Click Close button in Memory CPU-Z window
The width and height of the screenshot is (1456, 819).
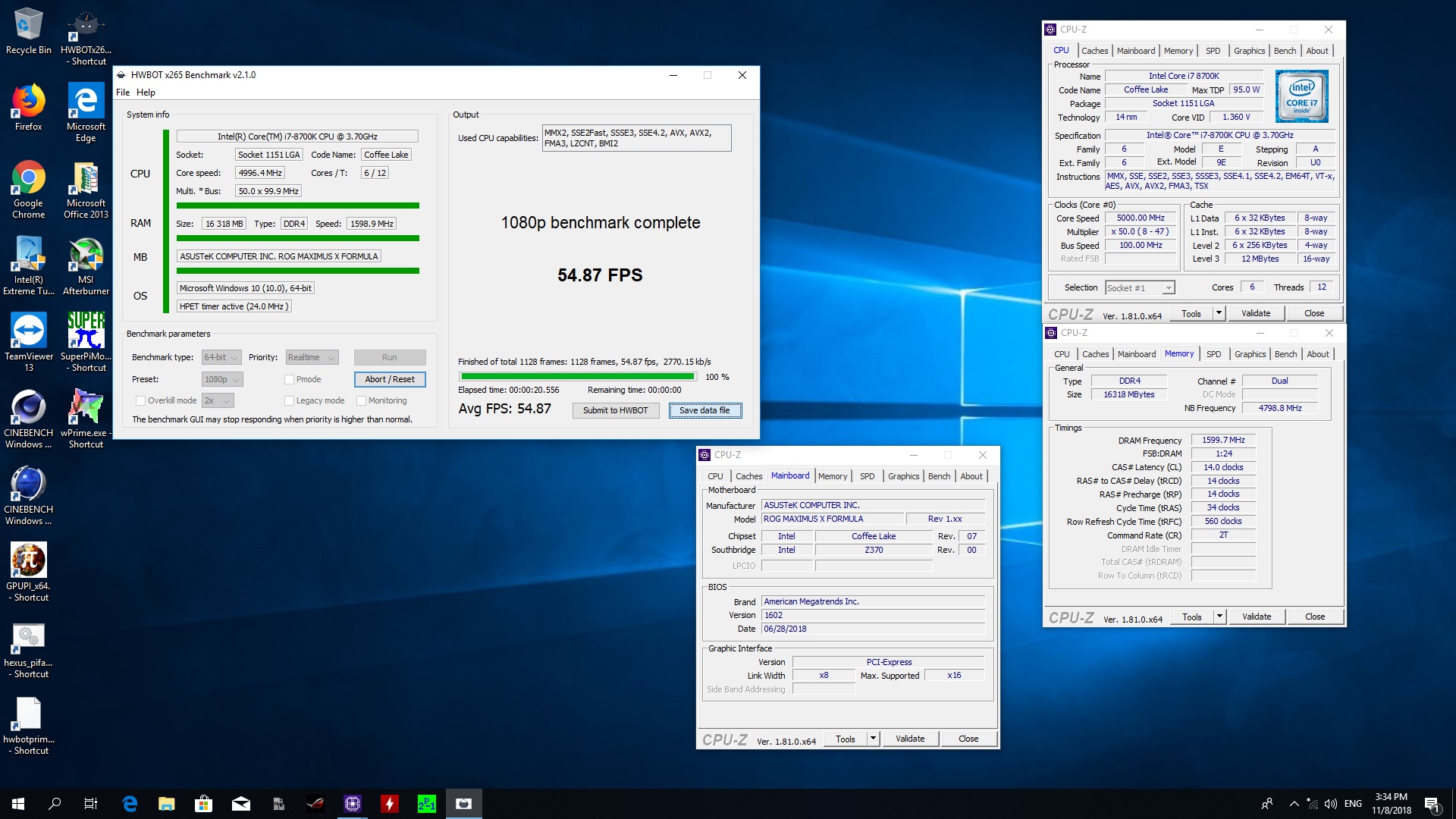pos(1315,617)
